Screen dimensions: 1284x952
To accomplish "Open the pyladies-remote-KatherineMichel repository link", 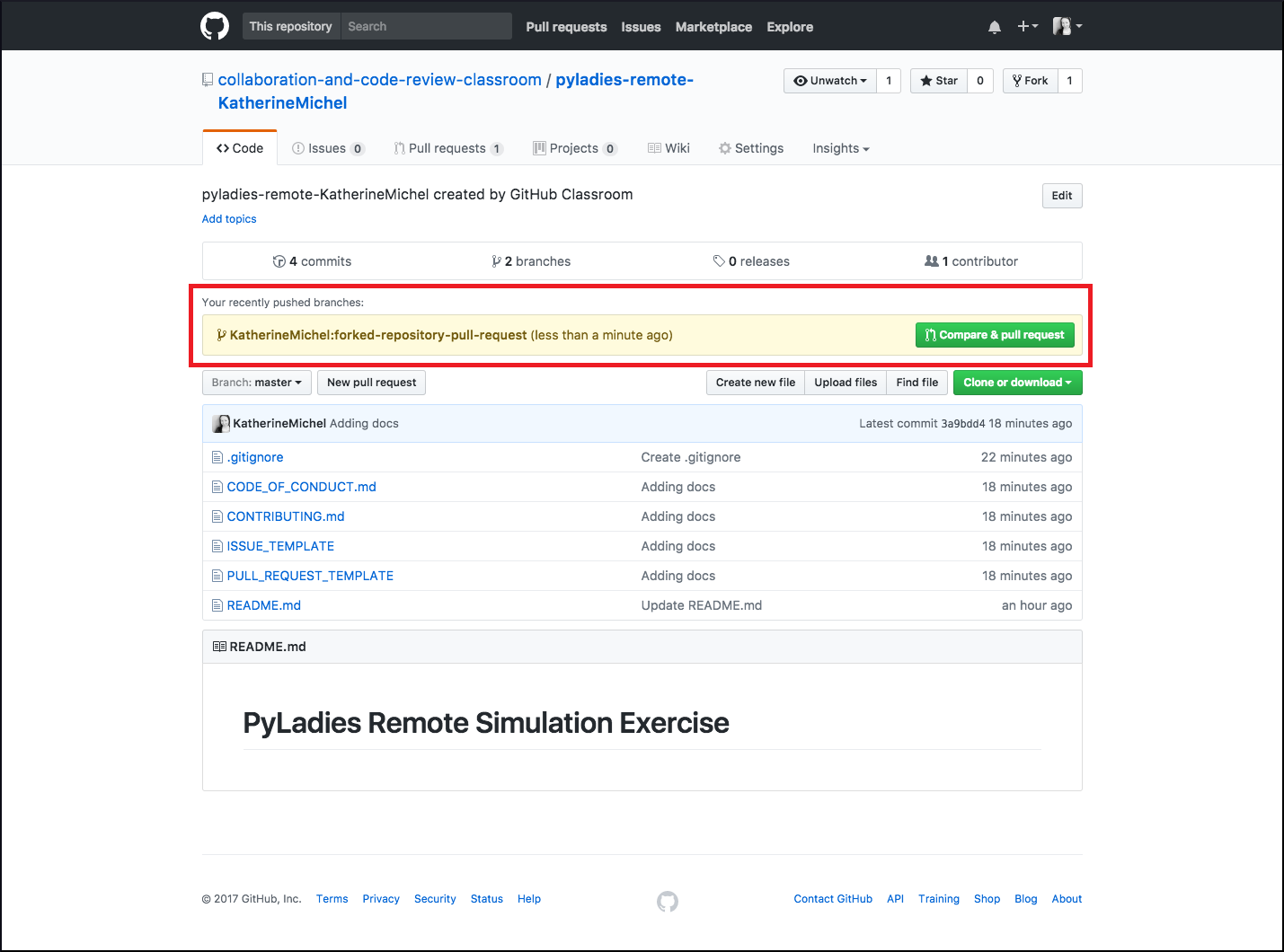I will [x=456, y=92].
